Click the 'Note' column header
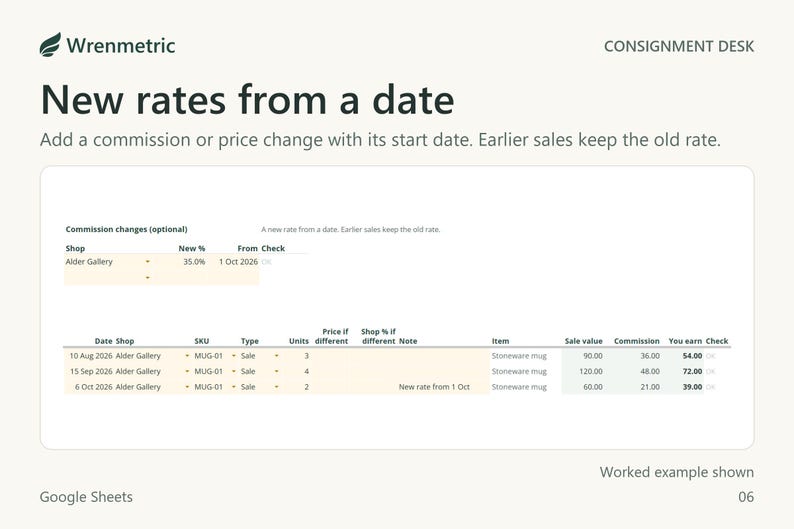794x529 pixels. pyautogui.click(x=408, y=341)
